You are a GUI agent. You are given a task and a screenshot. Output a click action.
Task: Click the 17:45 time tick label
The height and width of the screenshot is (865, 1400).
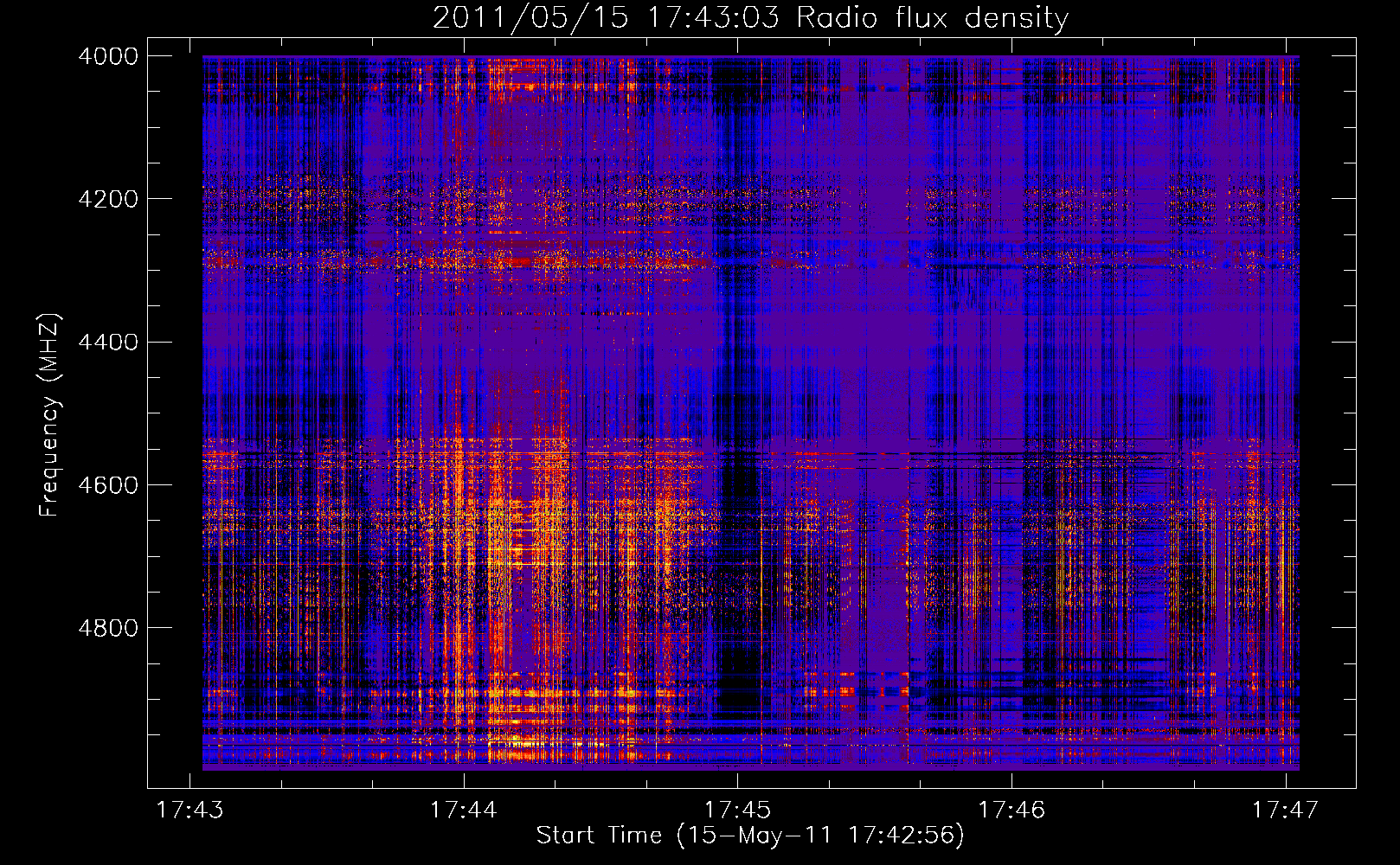(737, 810)
